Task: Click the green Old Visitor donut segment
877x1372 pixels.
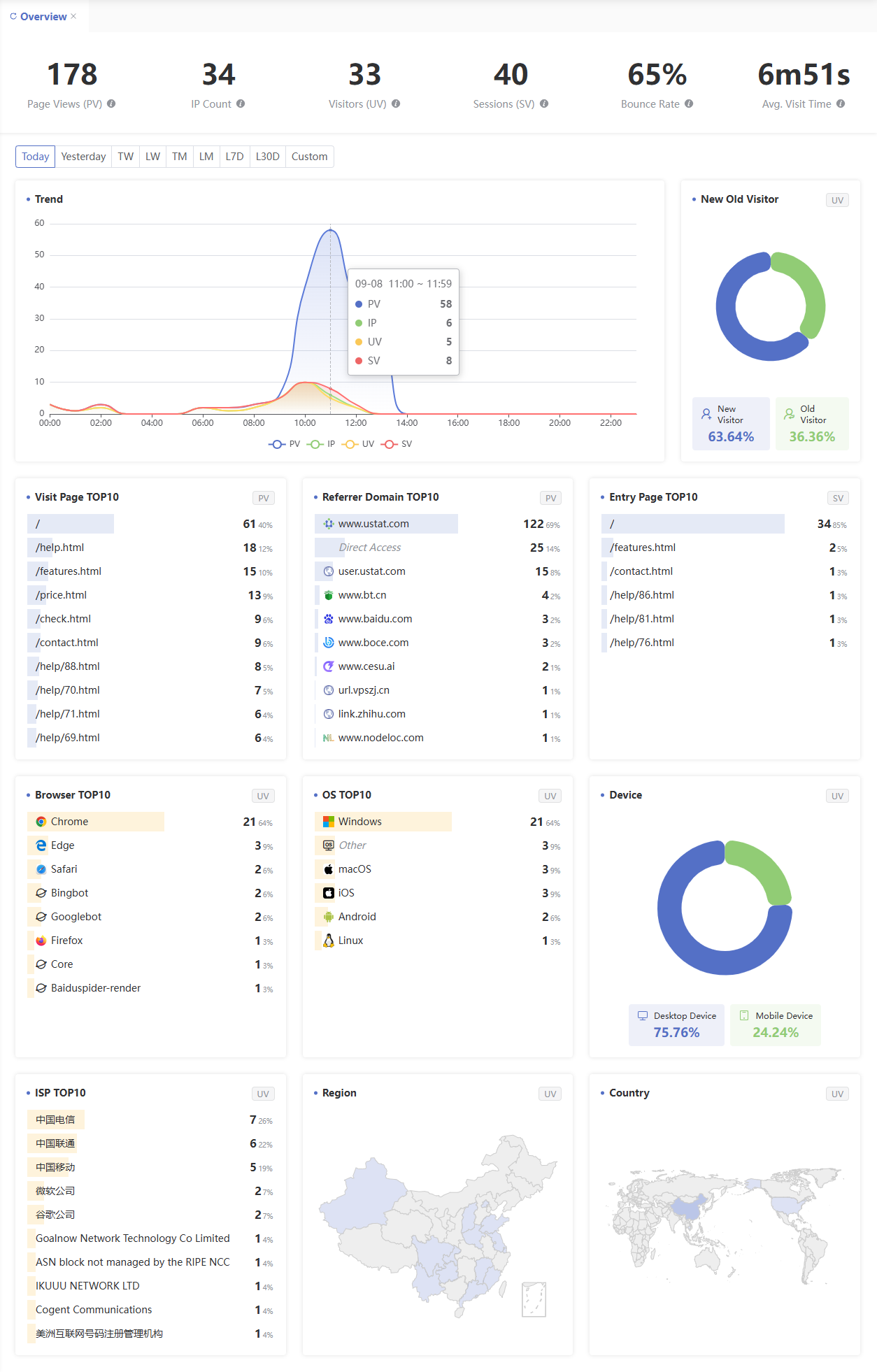Action: coord(809,287)
